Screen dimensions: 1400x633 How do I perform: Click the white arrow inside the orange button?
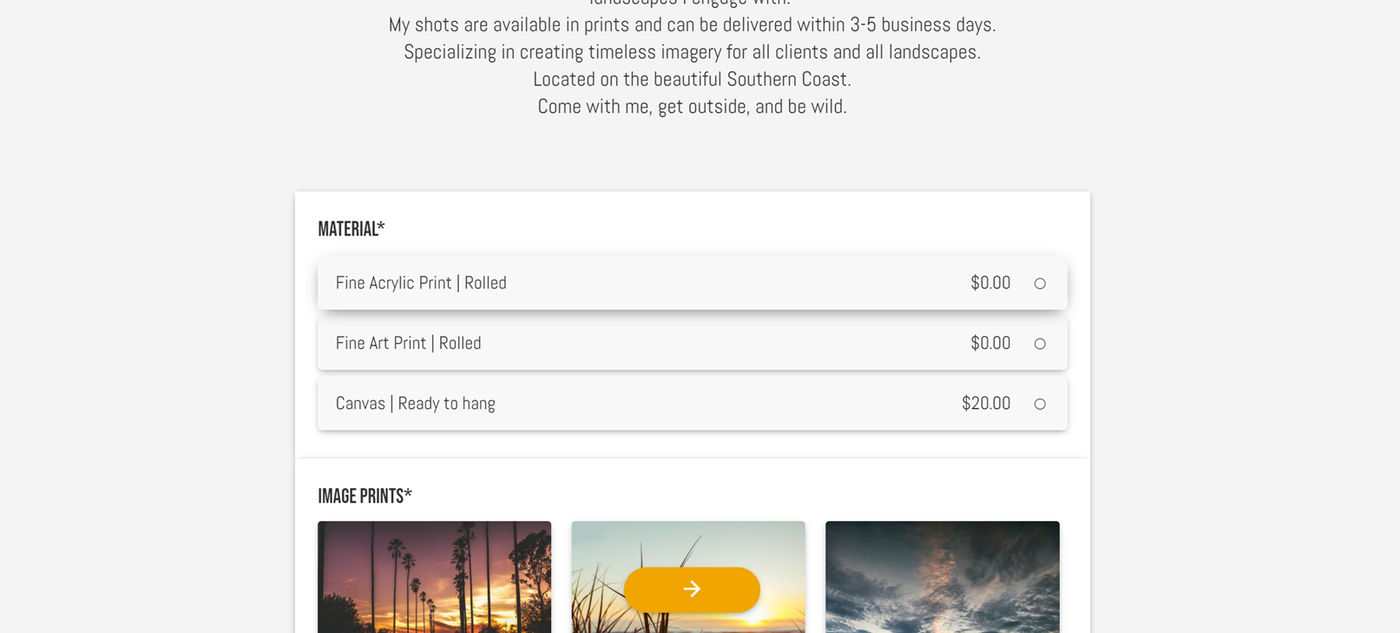point(692,589)
